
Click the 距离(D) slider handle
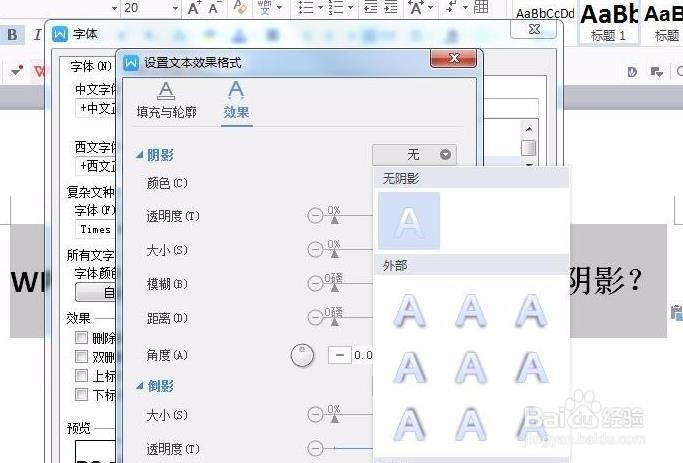(335, 322)
